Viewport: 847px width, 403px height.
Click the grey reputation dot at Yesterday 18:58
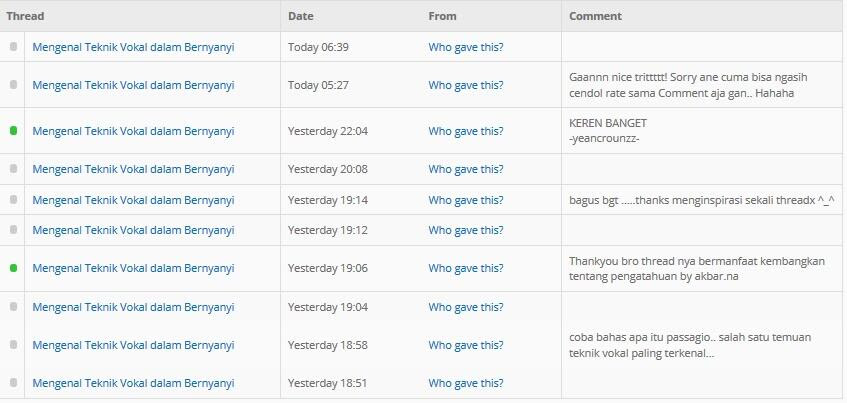(14, 345)
